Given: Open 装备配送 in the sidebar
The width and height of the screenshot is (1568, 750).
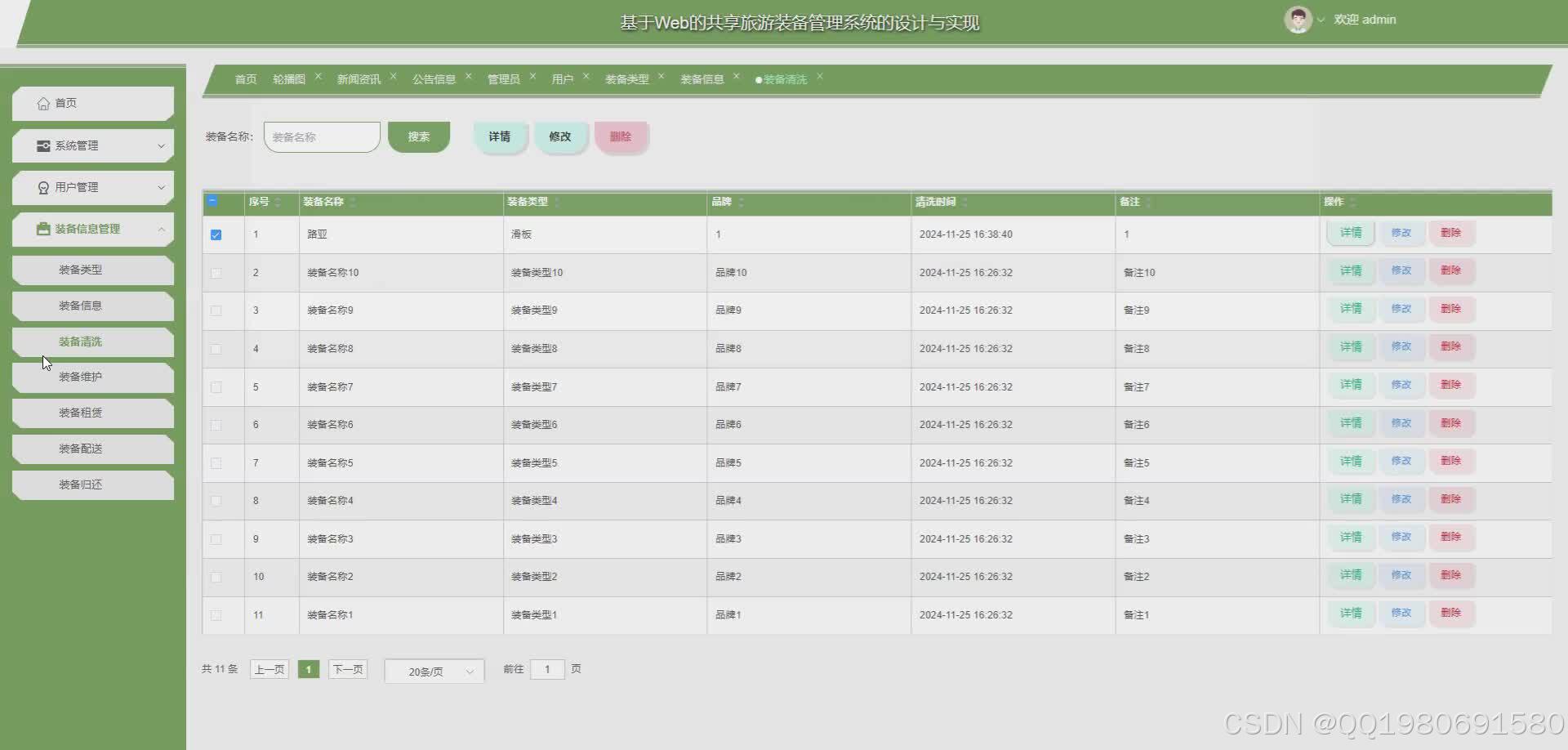Looking at the screenshot, I should pos(92,449).
